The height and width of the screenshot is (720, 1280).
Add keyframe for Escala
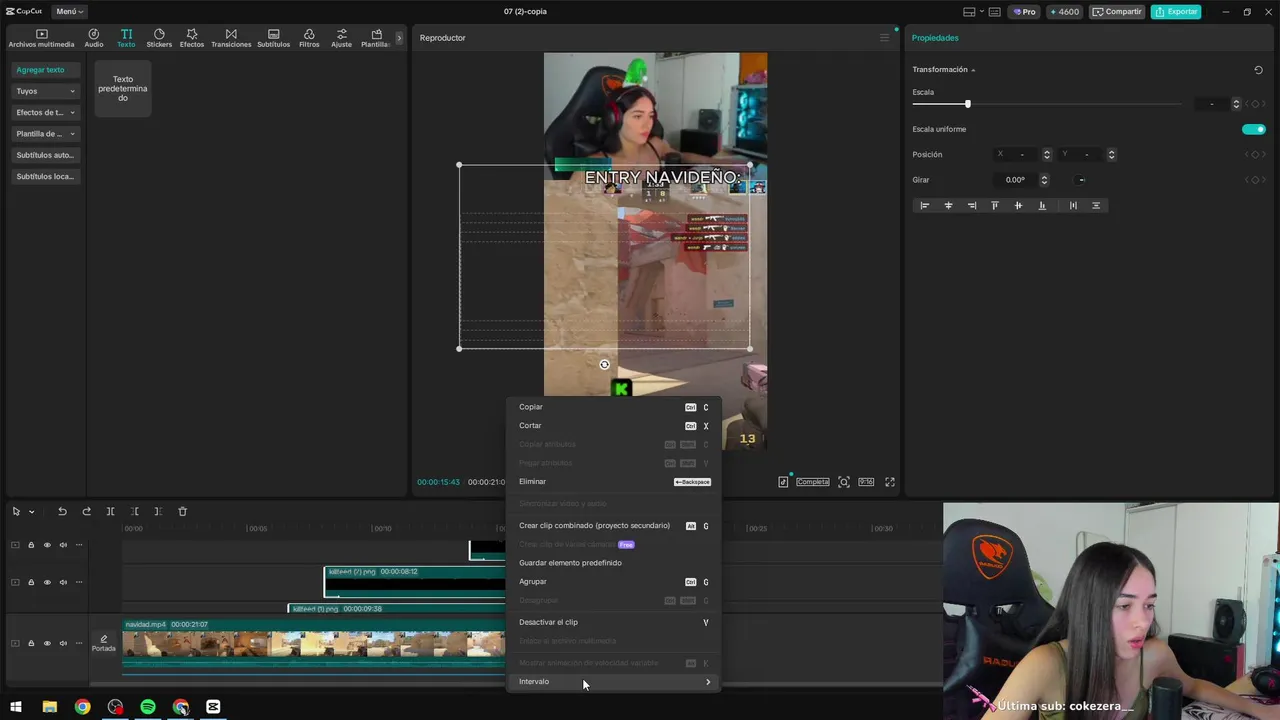click(x=1255, y=104)
